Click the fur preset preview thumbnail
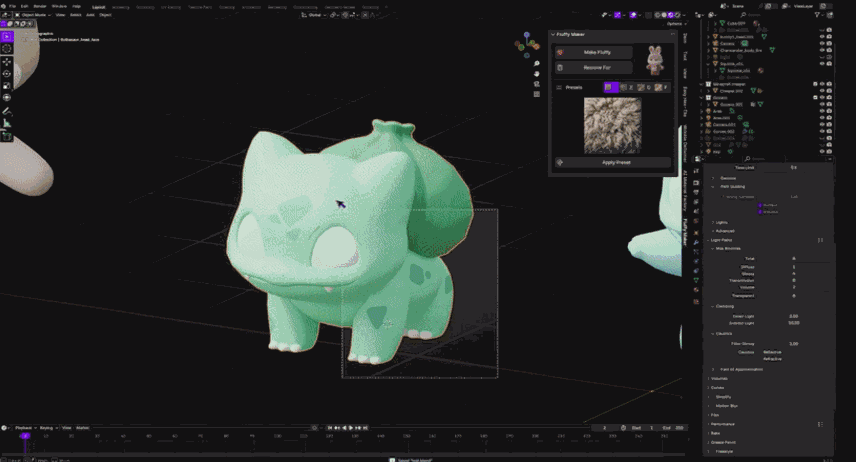This screenshot has width=860, height=462. click(x=613, y=126)
